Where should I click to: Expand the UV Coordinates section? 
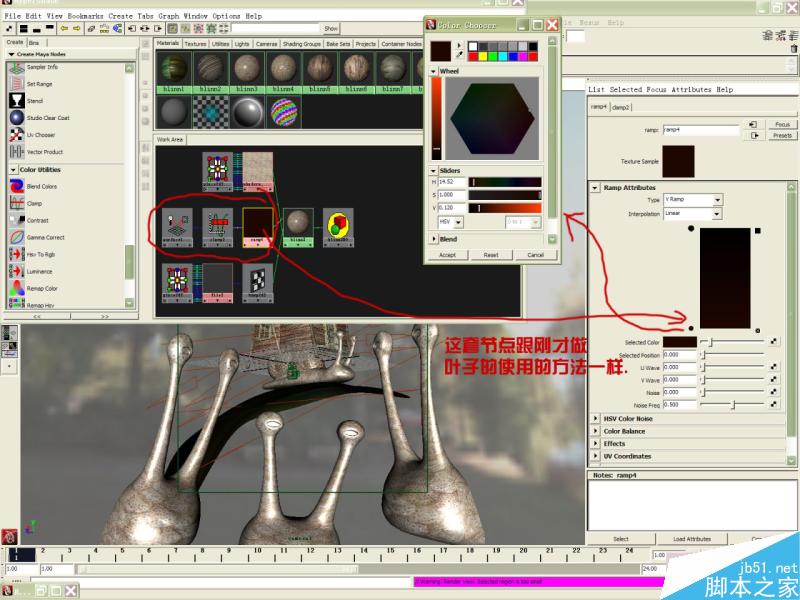(595, 456)
